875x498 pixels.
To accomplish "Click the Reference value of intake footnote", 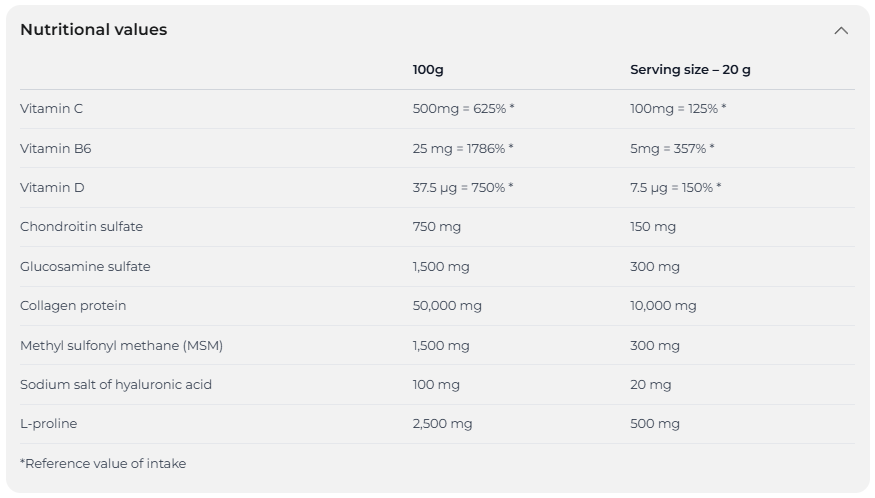I will (x=103, y=463).
